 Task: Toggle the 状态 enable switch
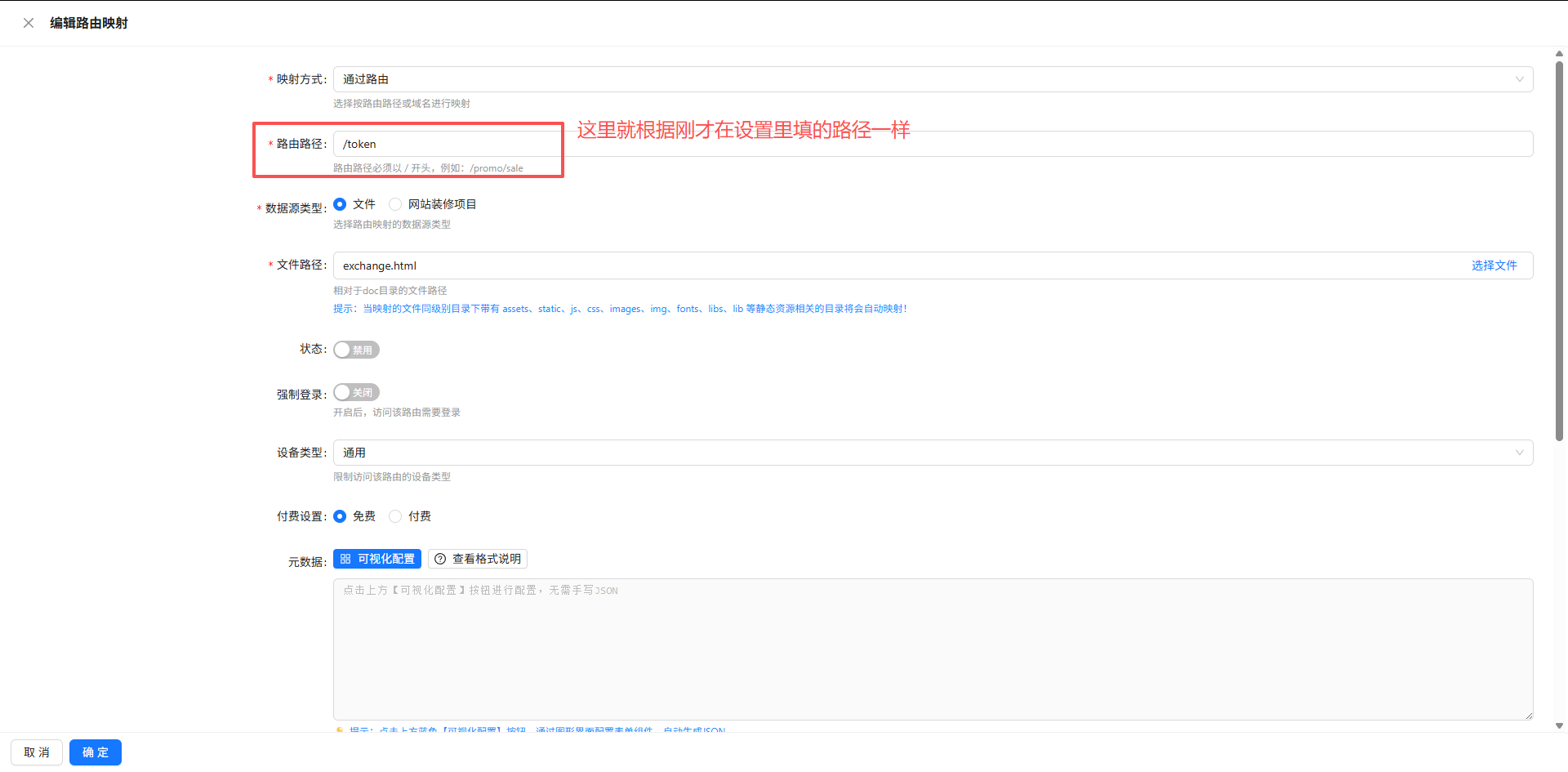coord(356,350)
